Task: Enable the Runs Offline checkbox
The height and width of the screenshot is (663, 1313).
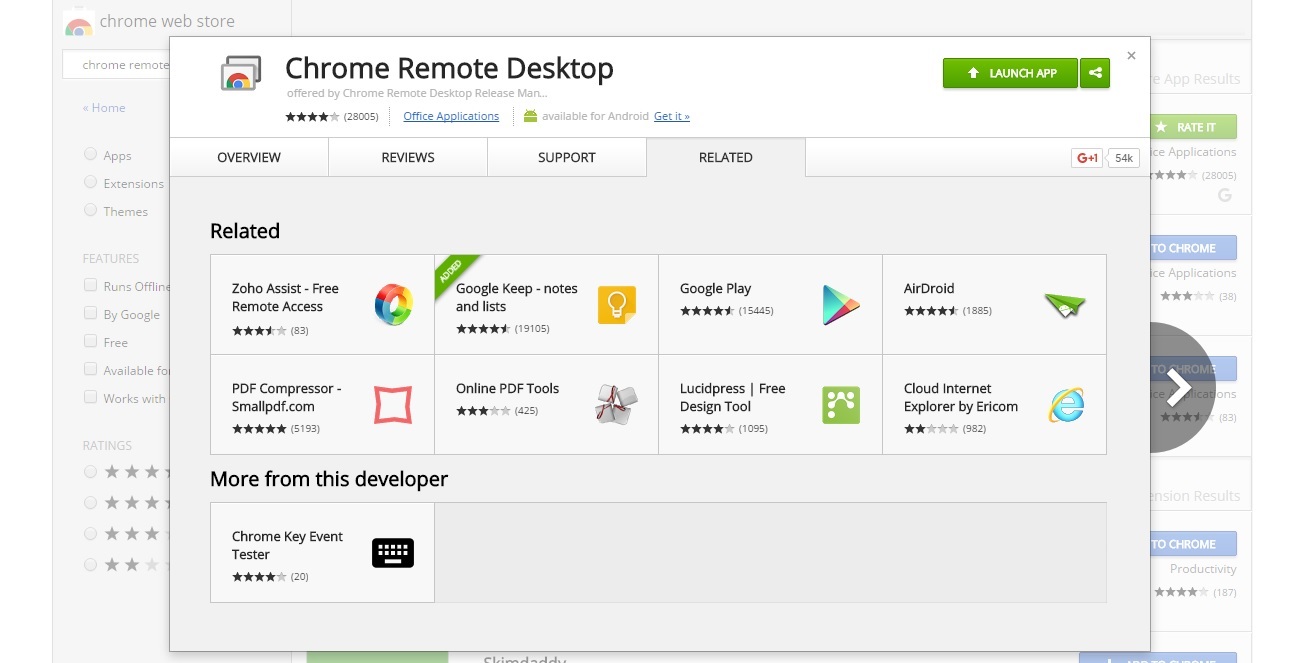Action: pyautogui.click(x=91, y=285)
